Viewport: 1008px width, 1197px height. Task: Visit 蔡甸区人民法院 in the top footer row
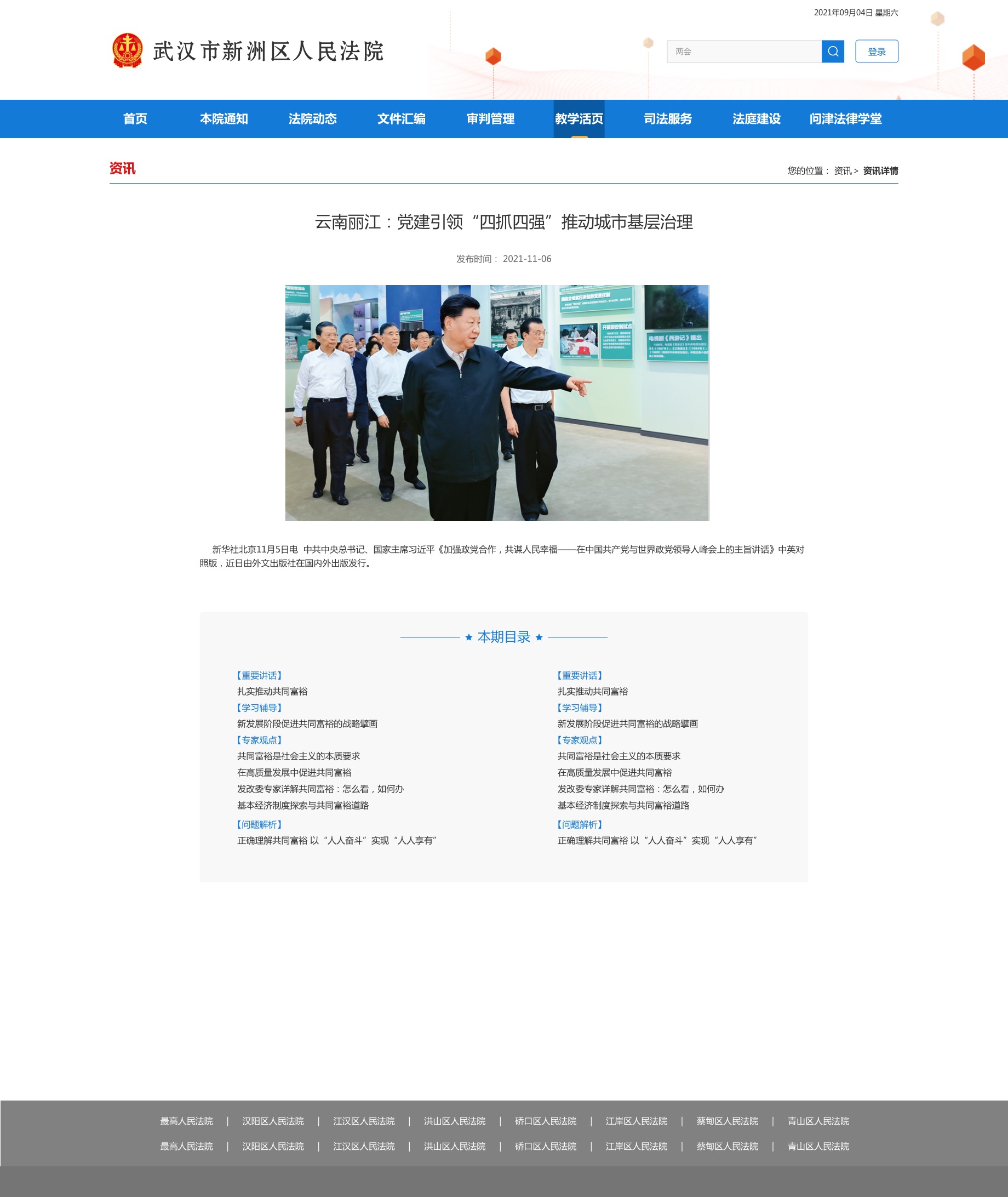728,1121
